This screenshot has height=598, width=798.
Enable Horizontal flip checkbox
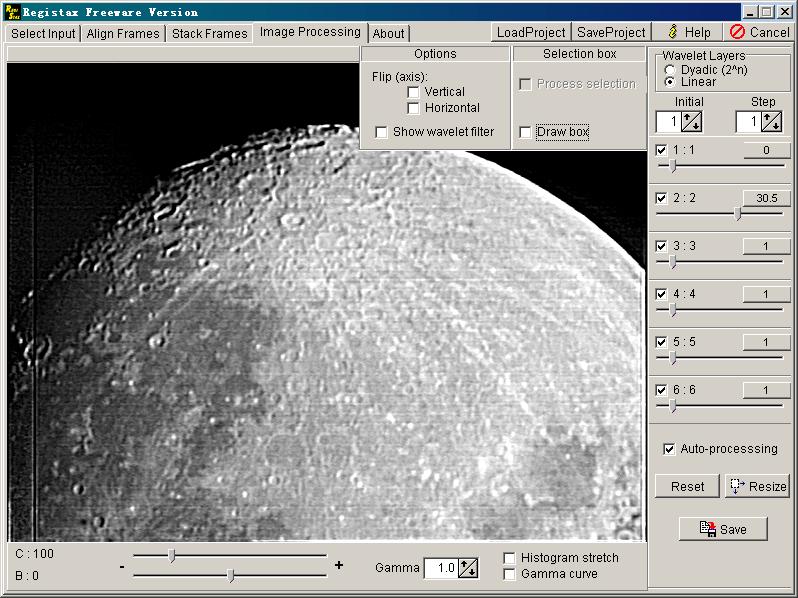(413, 108)
